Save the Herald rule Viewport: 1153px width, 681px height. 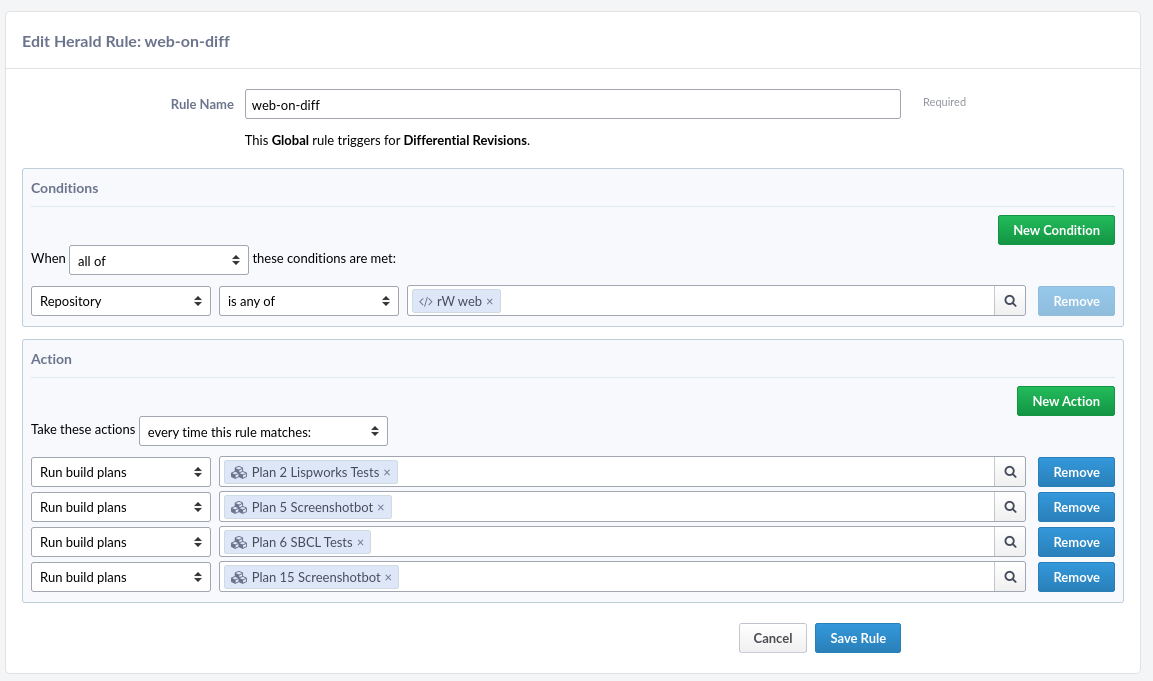(857, 638)
